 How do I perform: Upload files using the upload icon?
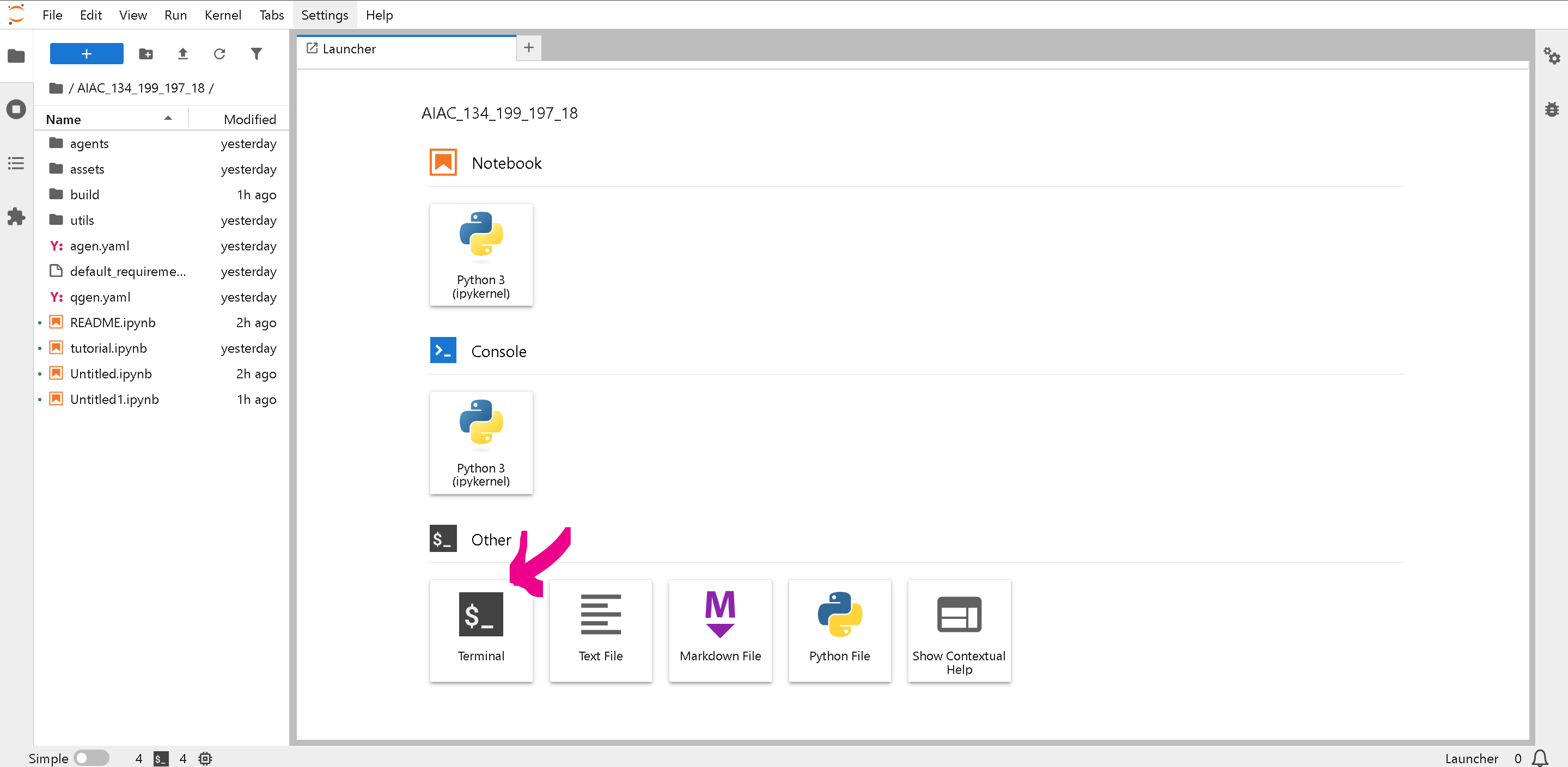pos(182,54)
